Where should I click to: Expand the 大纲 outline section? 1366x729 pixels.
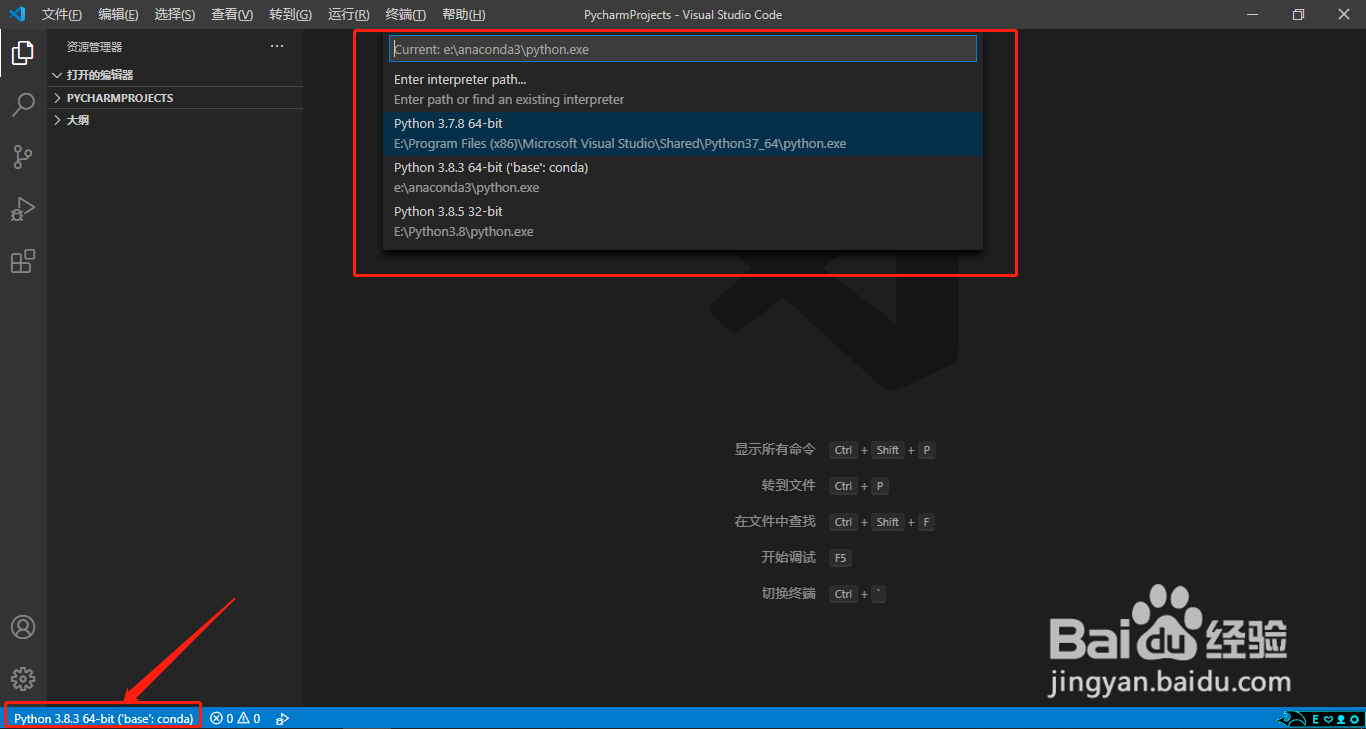click(x=175, y=120)
